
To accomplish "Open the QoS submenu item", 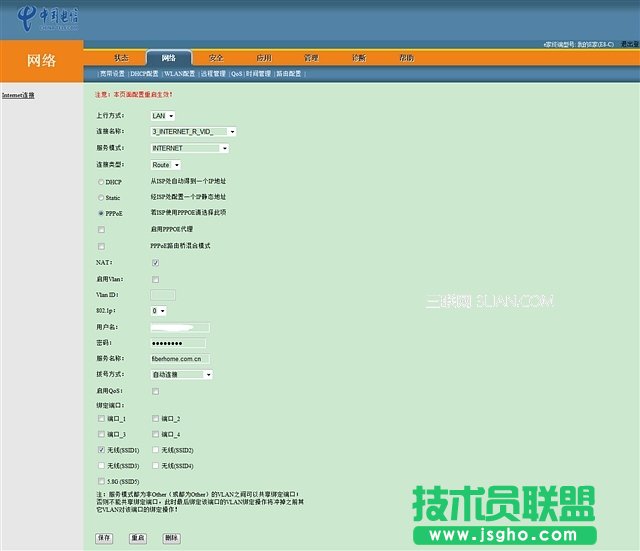I will [x=236, y=74].
